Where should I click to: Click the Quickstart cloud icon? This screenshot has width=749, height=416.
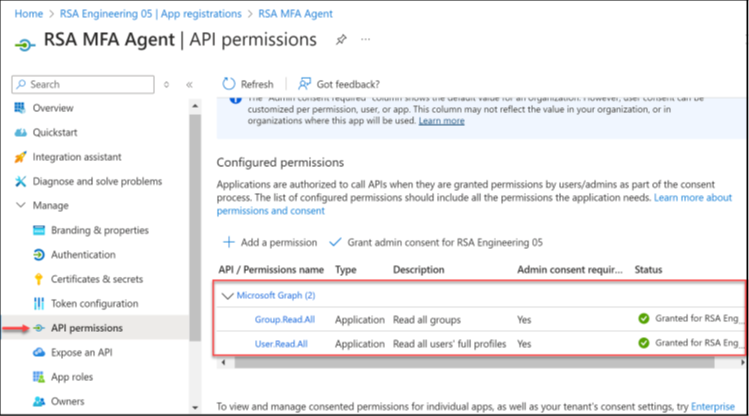click(20, 133)
